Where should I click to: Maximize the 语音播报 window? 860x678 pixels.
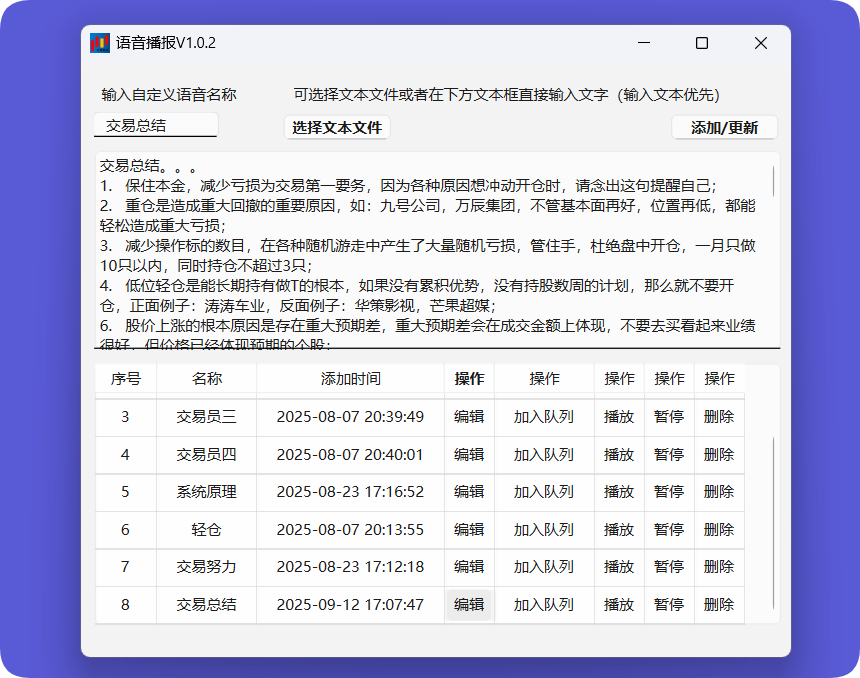coord(702,43)
